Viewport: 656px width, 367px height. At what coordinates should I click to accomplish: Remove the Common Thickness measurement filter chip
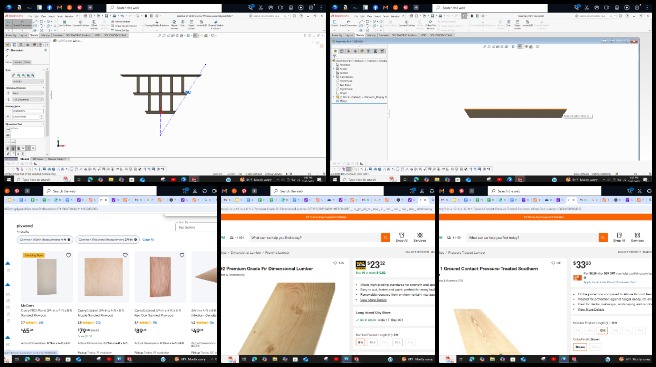136,239
